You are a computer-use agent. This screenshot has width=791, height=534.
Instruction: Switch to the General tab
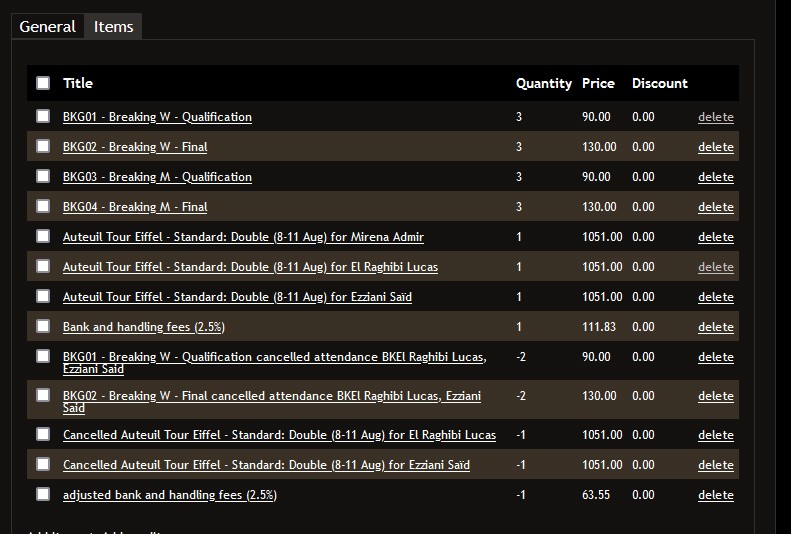point(47,27)
